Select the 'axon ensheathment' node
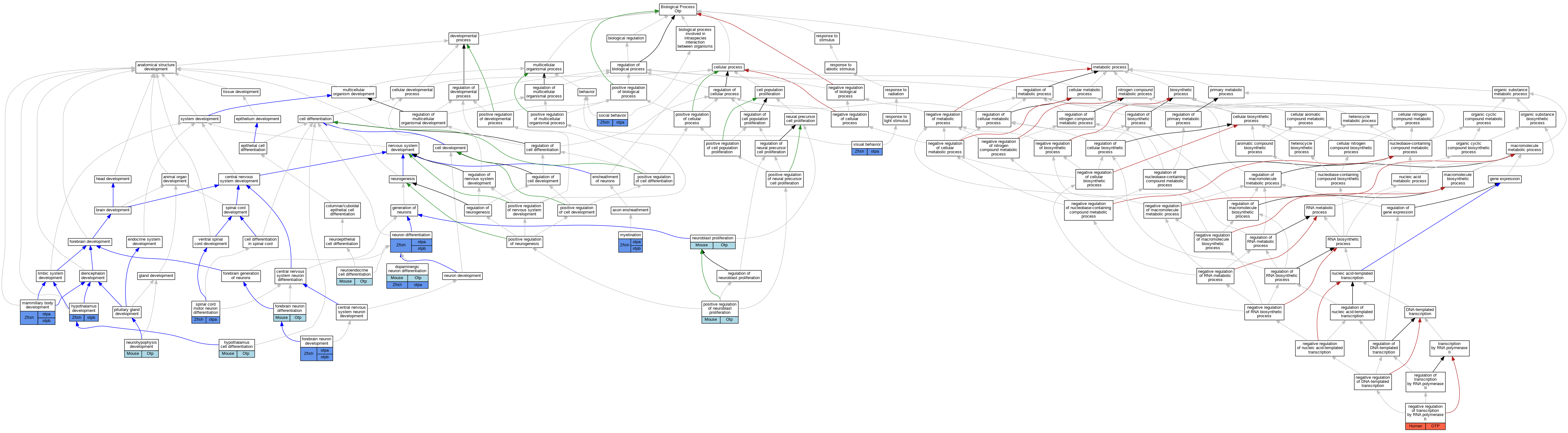This screenshot has width=1568, height=433. [631, 210]
